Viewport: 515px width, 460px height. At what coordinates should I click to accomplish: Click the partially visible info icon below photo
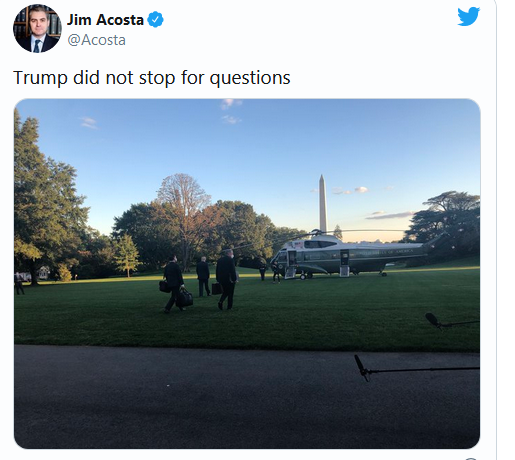click(471, 459)
